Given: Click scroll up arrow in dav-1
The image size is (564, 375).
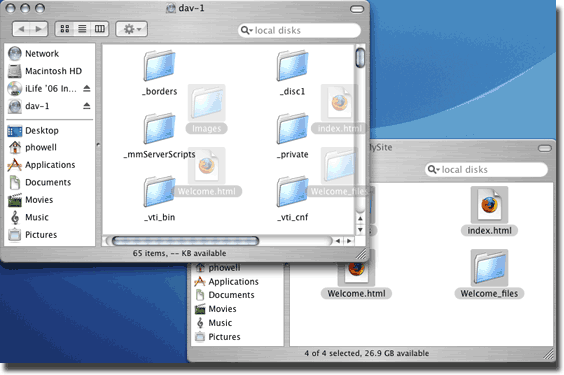Looking at the screenshot, I should tap(360, 219).
